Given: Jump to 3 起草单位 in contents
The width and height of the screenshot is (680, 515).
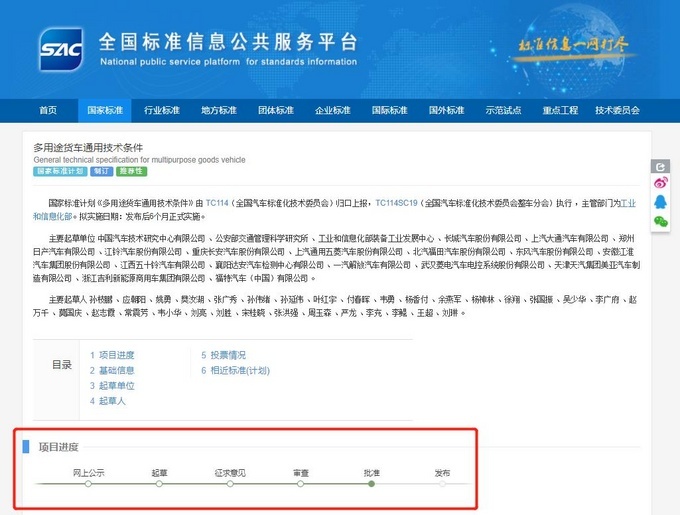Looking at the screenshot, I should click(x=112, y=386).
